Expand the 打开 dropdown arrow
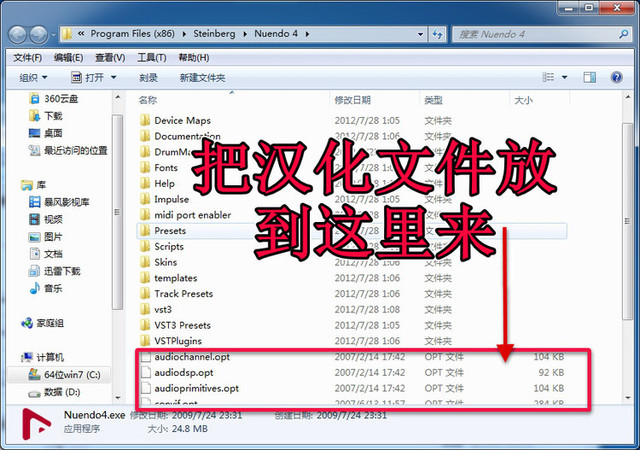 (x=113, y=77)
